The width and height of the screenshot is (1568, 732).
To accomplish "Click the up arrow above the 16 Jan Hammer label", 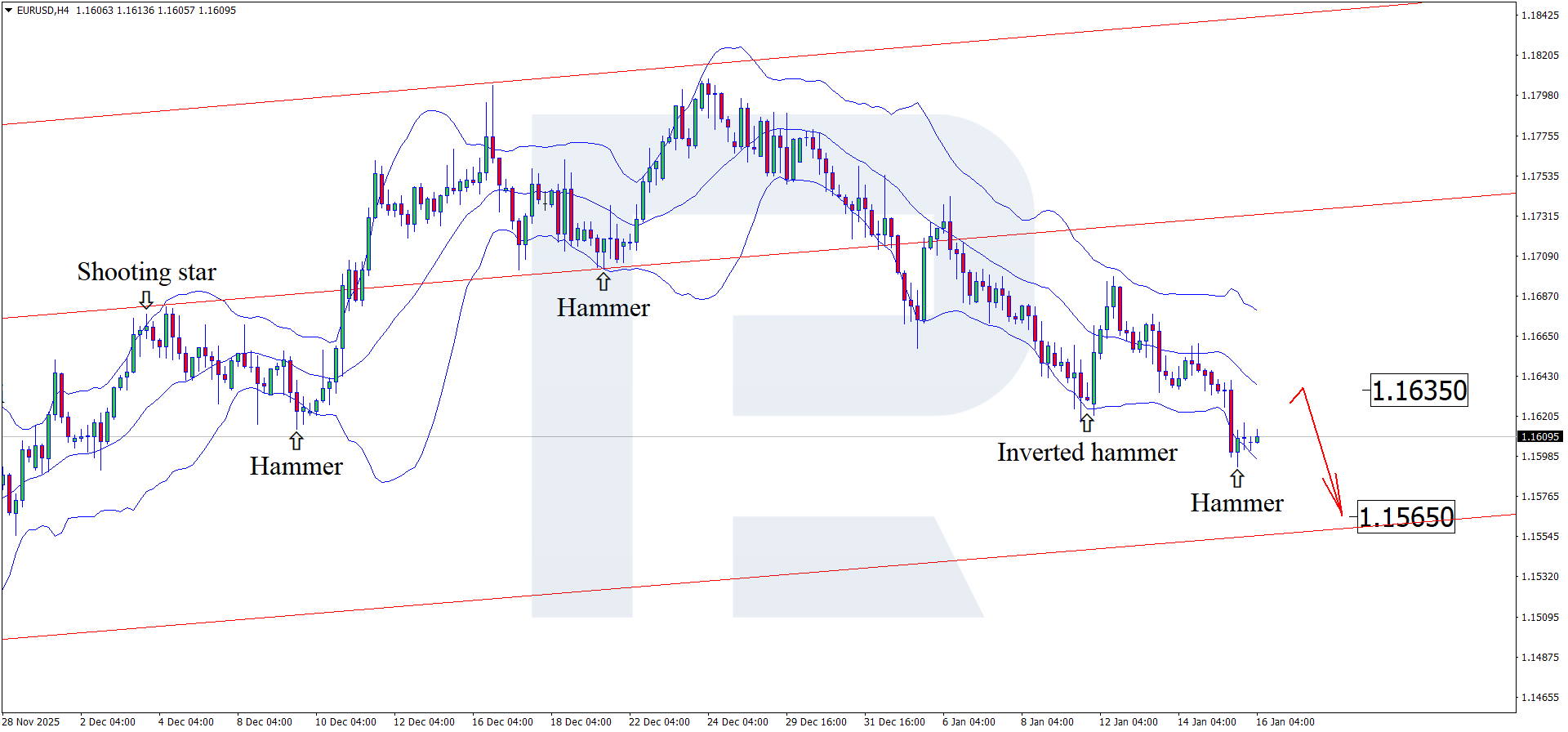I will pos(1237,478).
